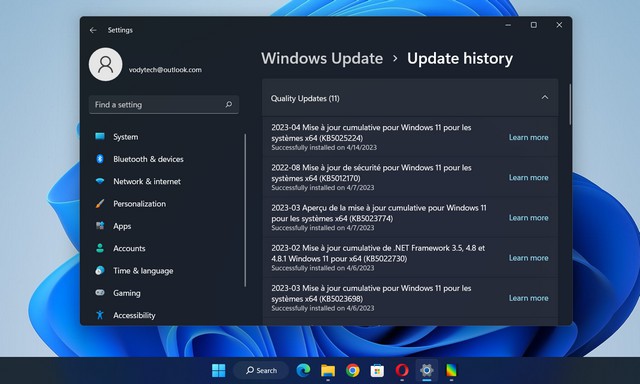
Task: Open Microsoft Edge from taskbar
Action: coord(303,371)
